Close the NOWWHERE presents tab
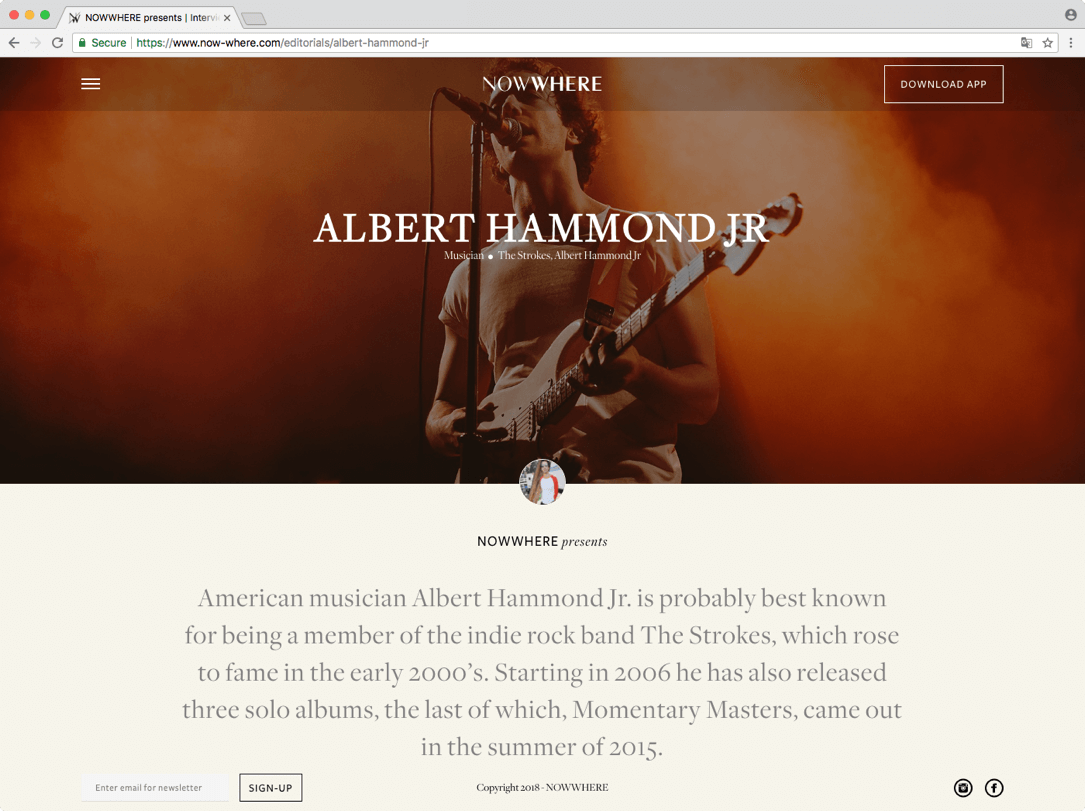Viewport: 1085px width, 811px height. (x=227, y=18)
